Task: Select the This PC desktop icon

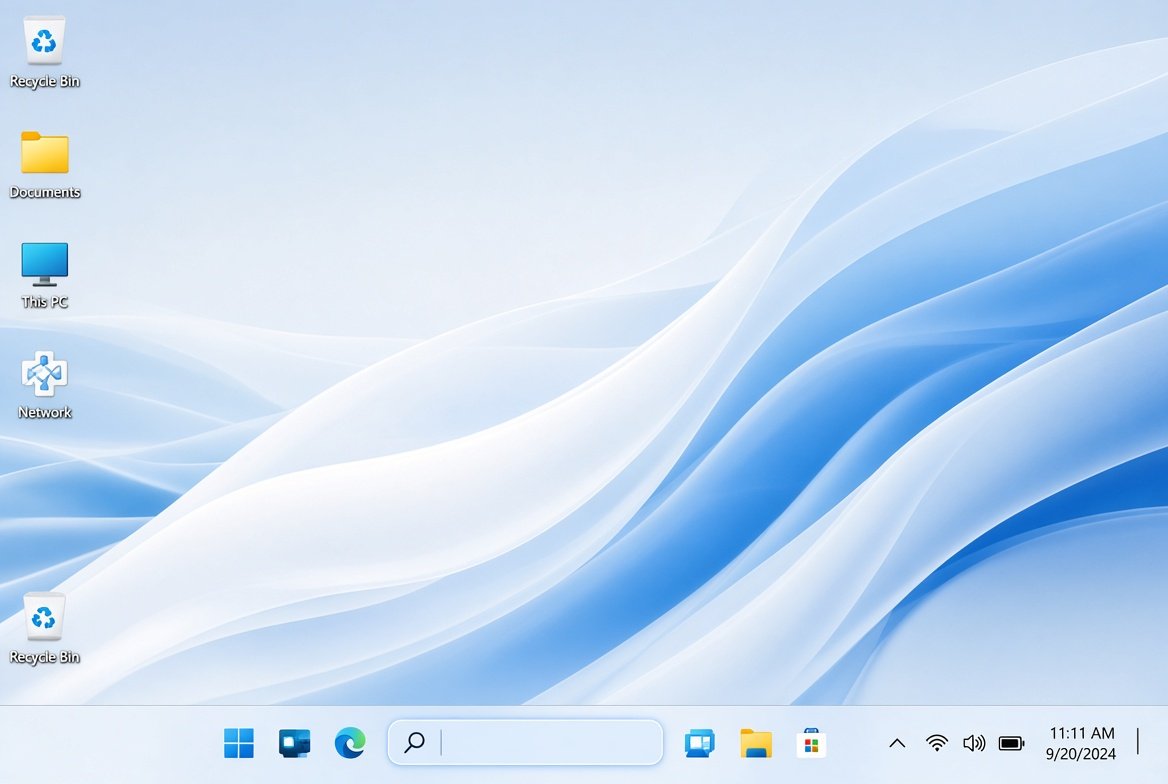Action: click(x=45, y=274)
